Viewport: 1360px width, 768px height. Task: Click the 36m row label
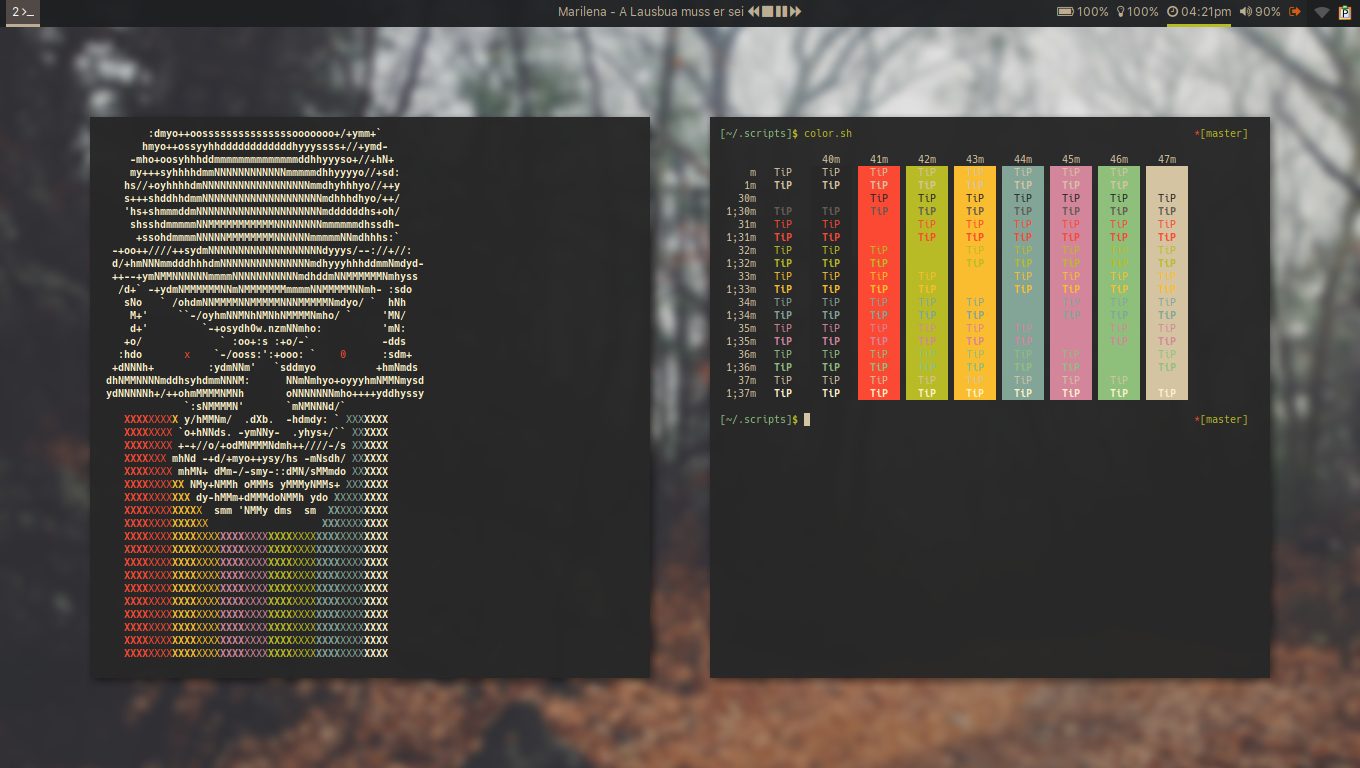click(x=747, y=355)
